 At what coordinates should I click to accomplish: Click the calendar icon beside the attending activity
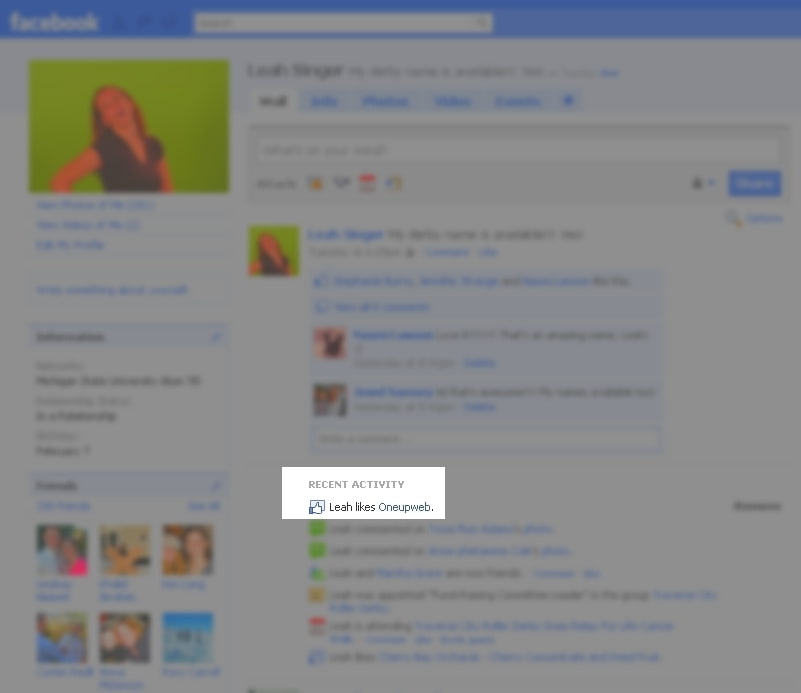point(317,626)
